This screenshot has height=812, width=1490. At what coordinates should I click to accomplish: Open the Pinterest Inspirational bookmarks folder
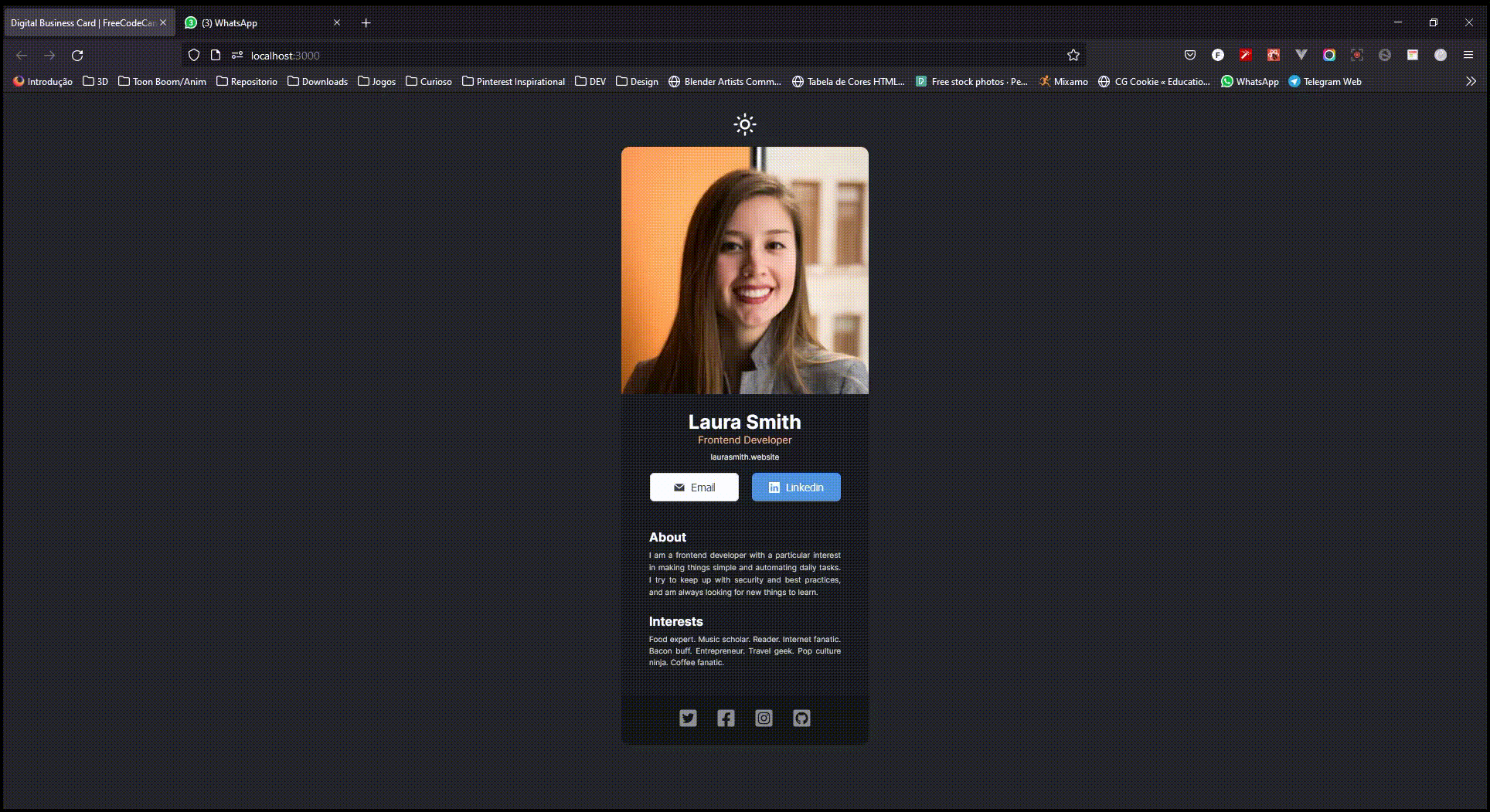pos(513,81)
